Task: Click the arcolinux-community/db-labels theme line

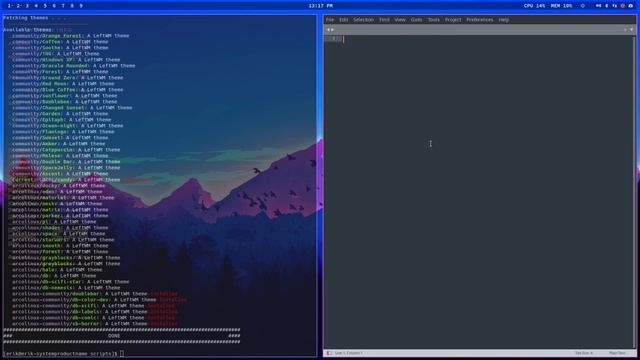Action: pyautogui.click(x=95, y=312)
